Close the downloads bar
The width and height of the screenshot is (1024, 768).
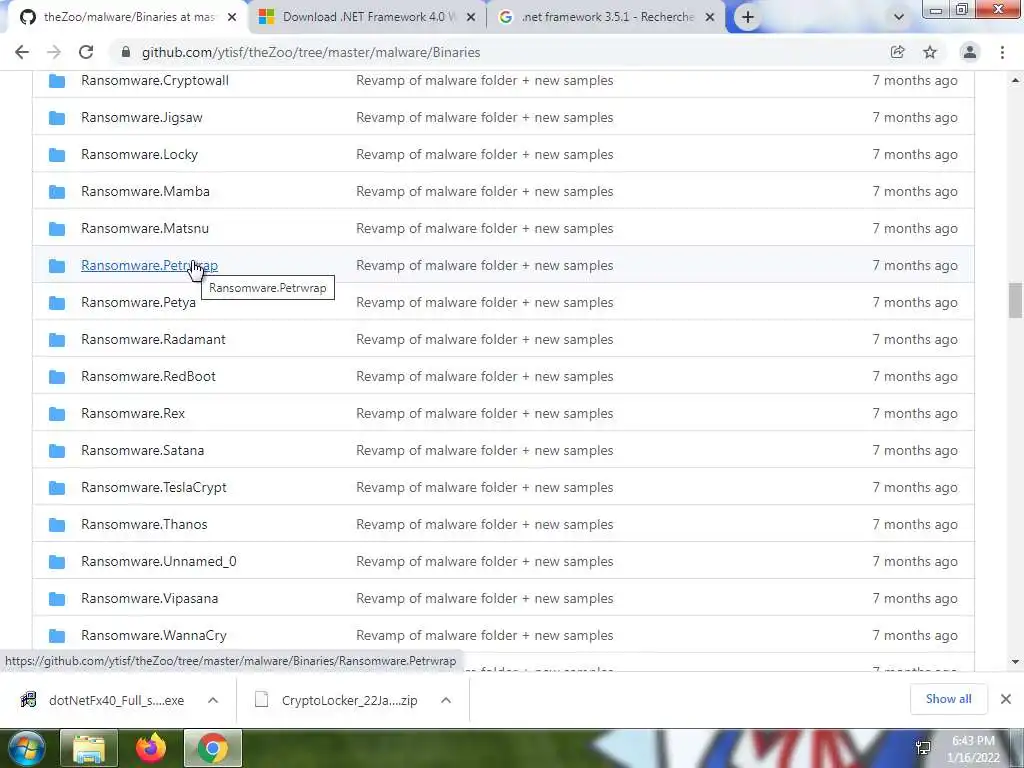click(x=1006, y=699)
